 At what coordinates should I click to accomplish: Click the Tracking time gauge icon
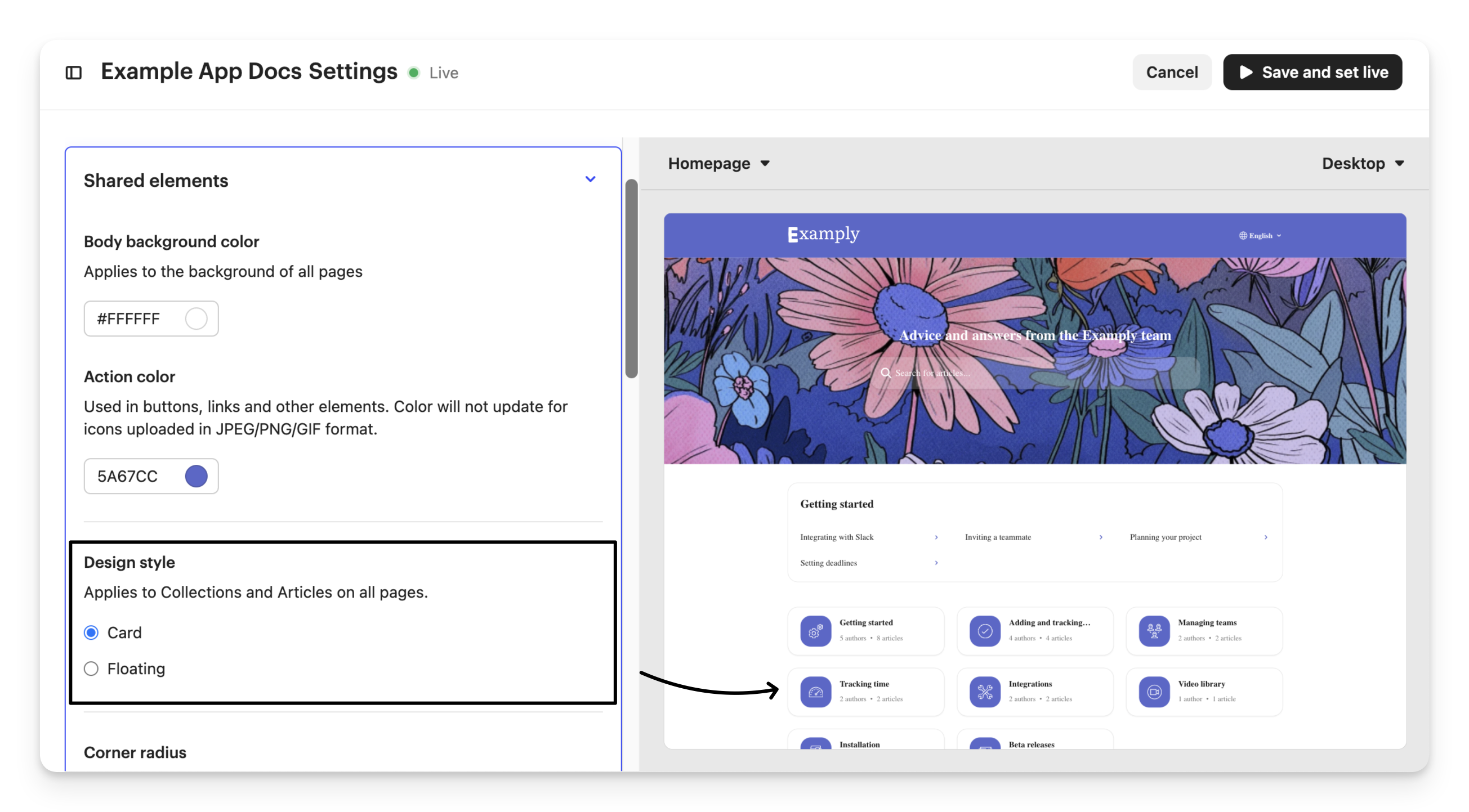[x=815, y=692]
